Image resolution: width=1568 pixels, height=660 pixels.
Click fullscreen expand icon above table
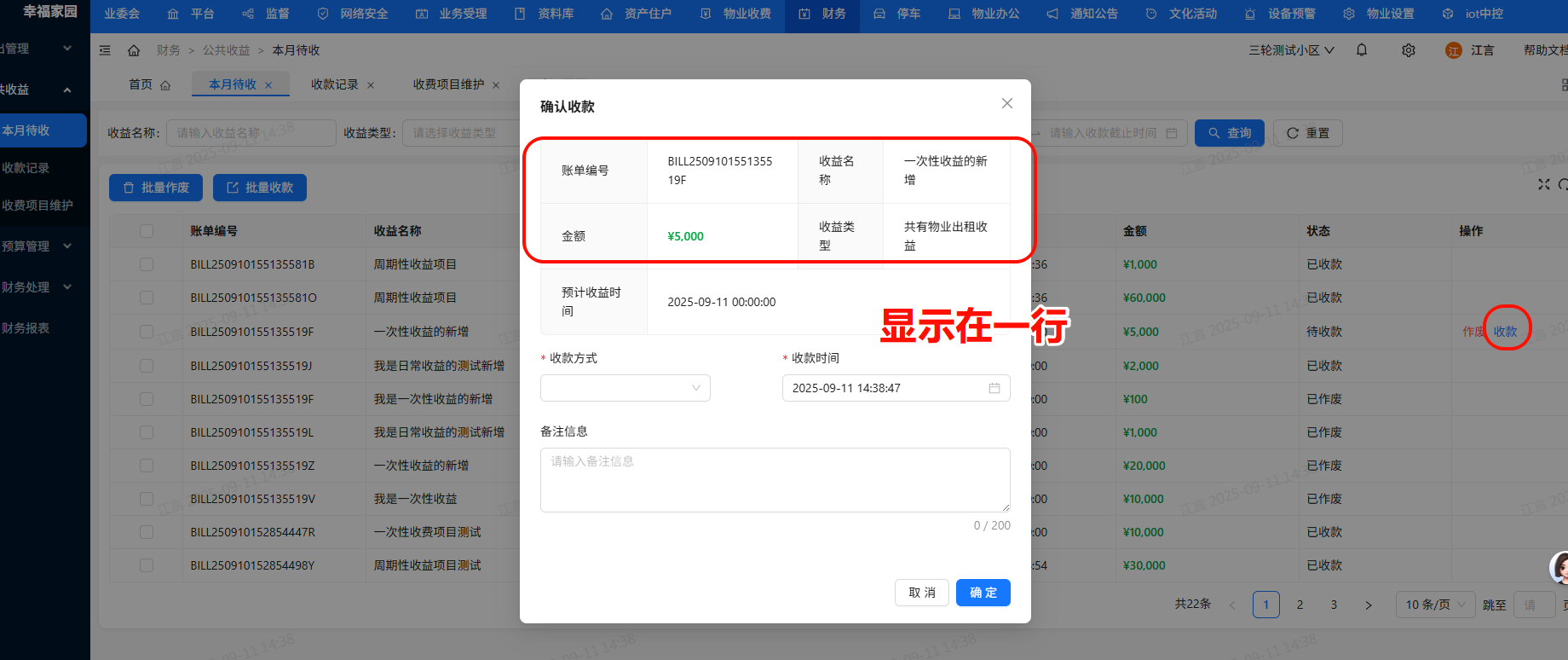coord(1544,184)
